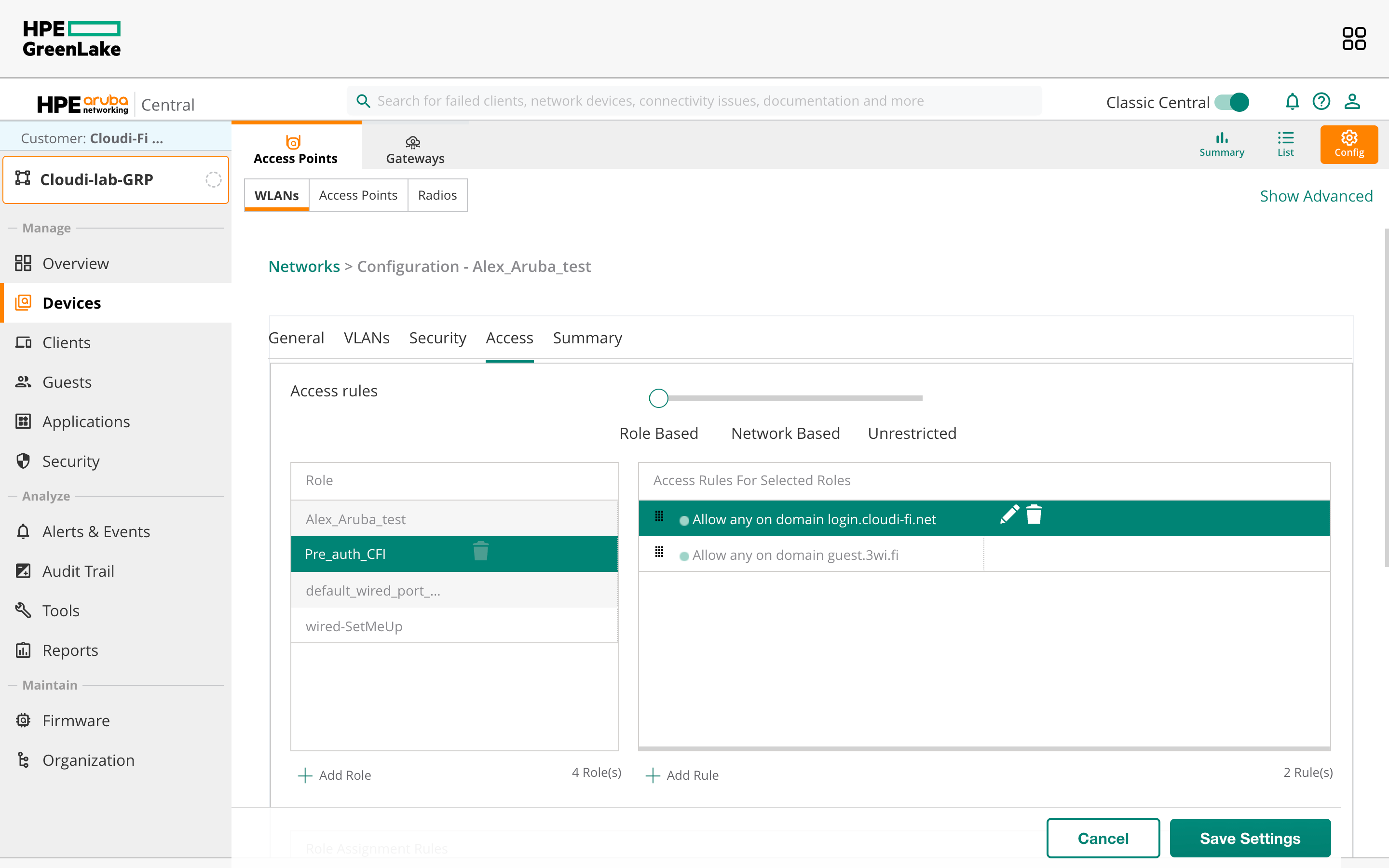This screenshot has height=868, width=1389.
Task: Open the Summary chart view
Action: (x=1221, y=144)
